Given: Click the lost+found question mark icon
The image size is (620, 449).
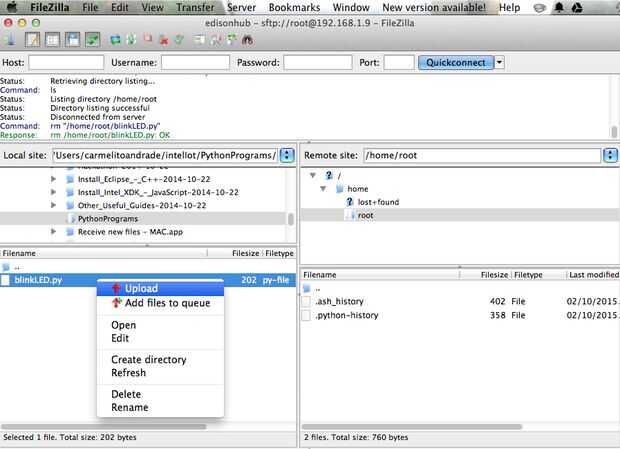Looking at the screenshot, I should coord(350,202).
